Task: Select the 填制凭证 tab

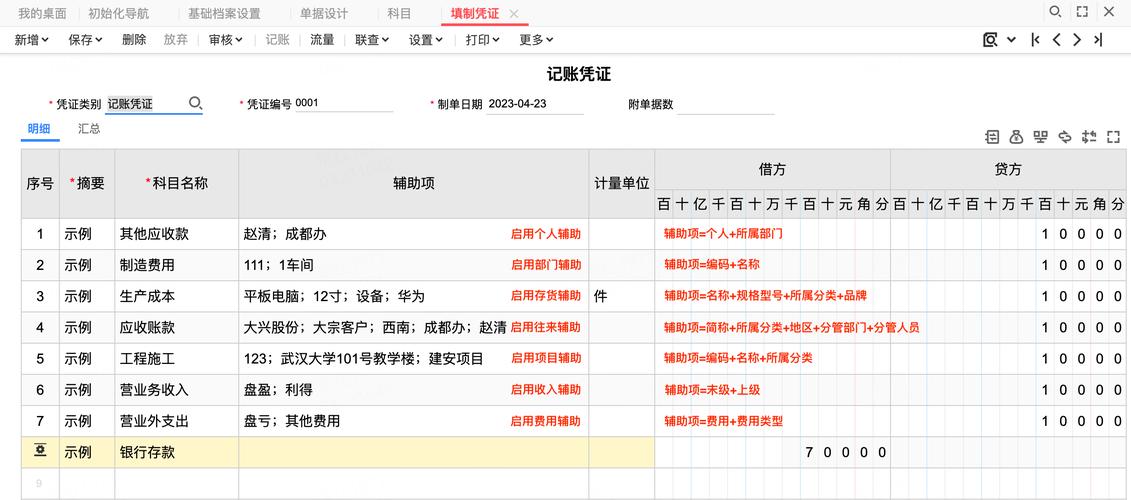Action: pyautogui.click(x=475, y=14)
